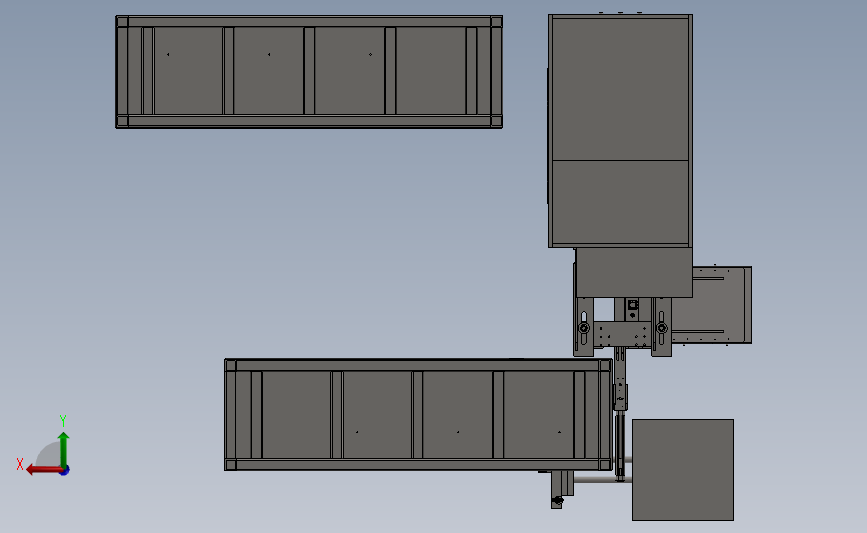Select the plain square box at lower right
The width and height of the screenshot is (867, 533).
[x=683, y=469]
